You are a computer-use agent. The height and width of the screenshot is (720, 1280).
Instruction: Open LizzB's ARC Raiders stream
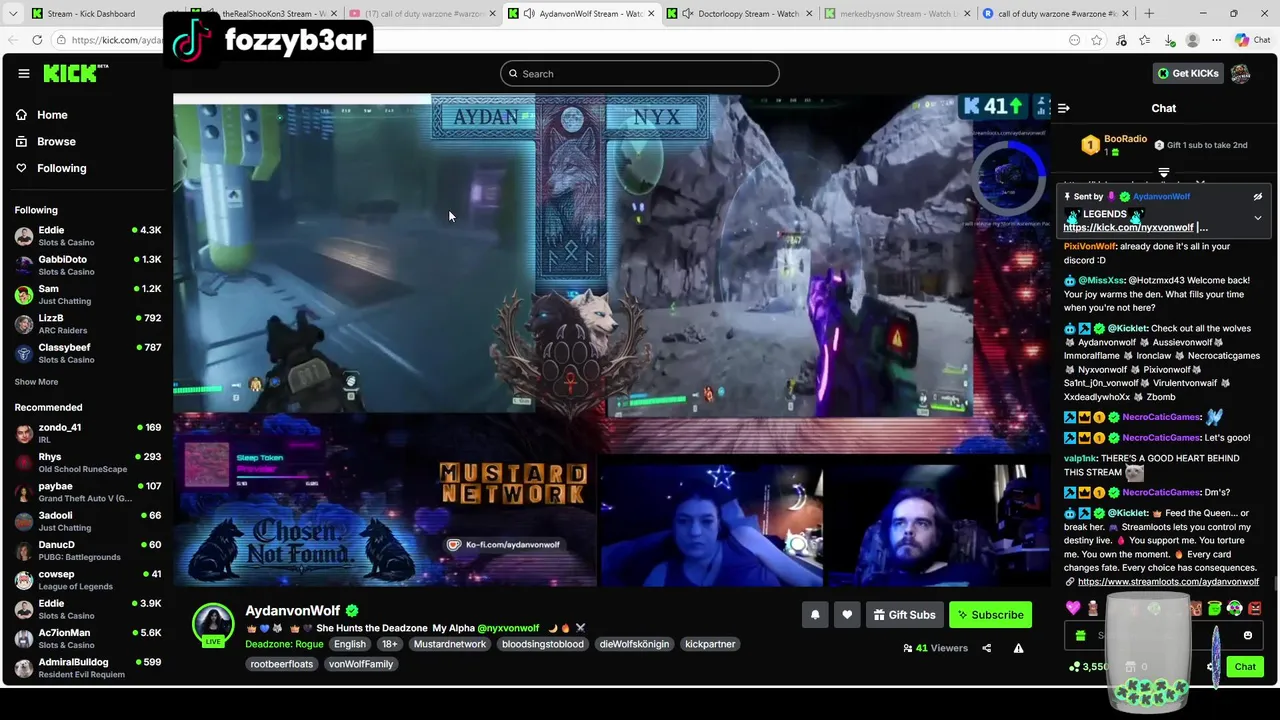pyautogui.click(x=88, y=323)
